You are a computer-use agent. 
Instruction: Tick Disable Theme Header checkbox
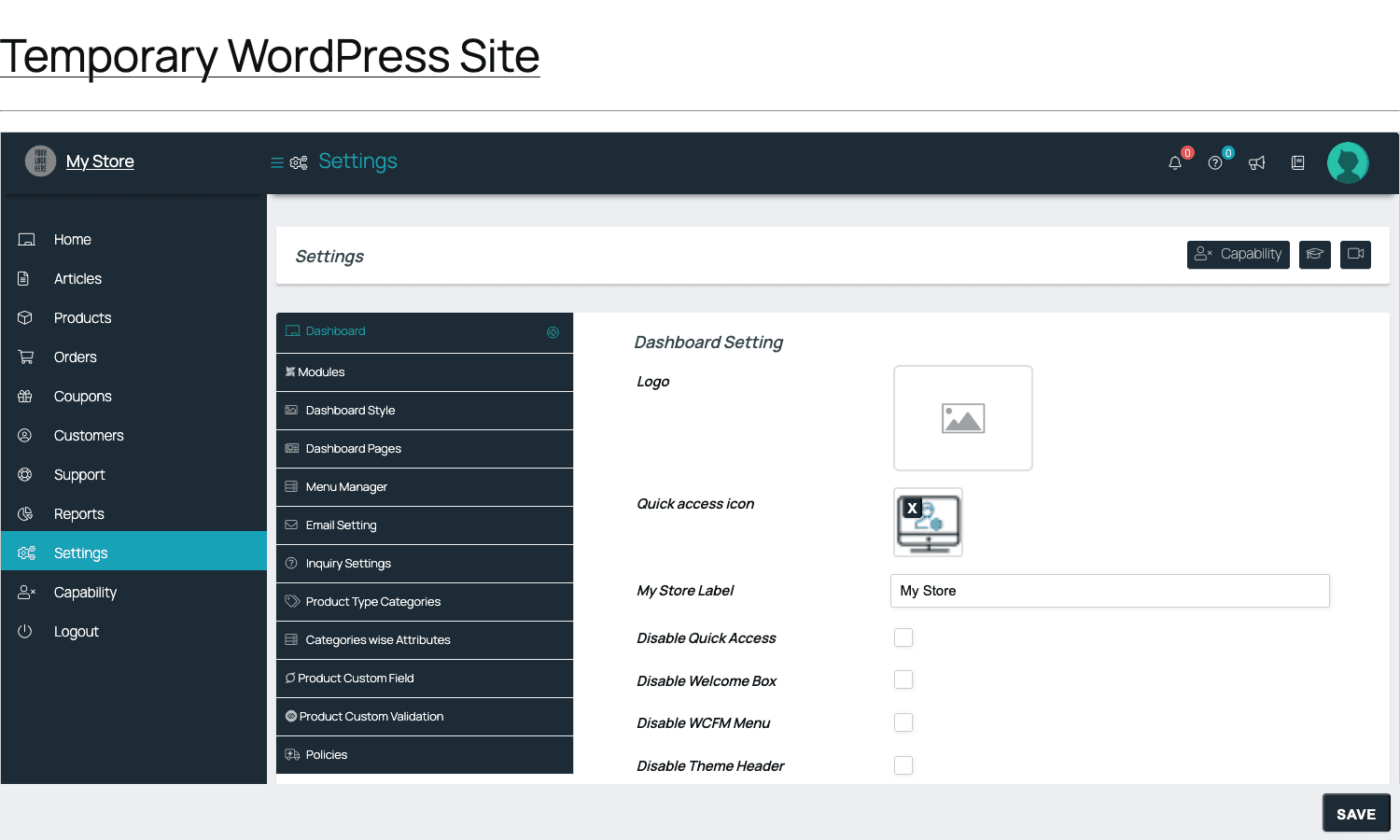point(903,765)
